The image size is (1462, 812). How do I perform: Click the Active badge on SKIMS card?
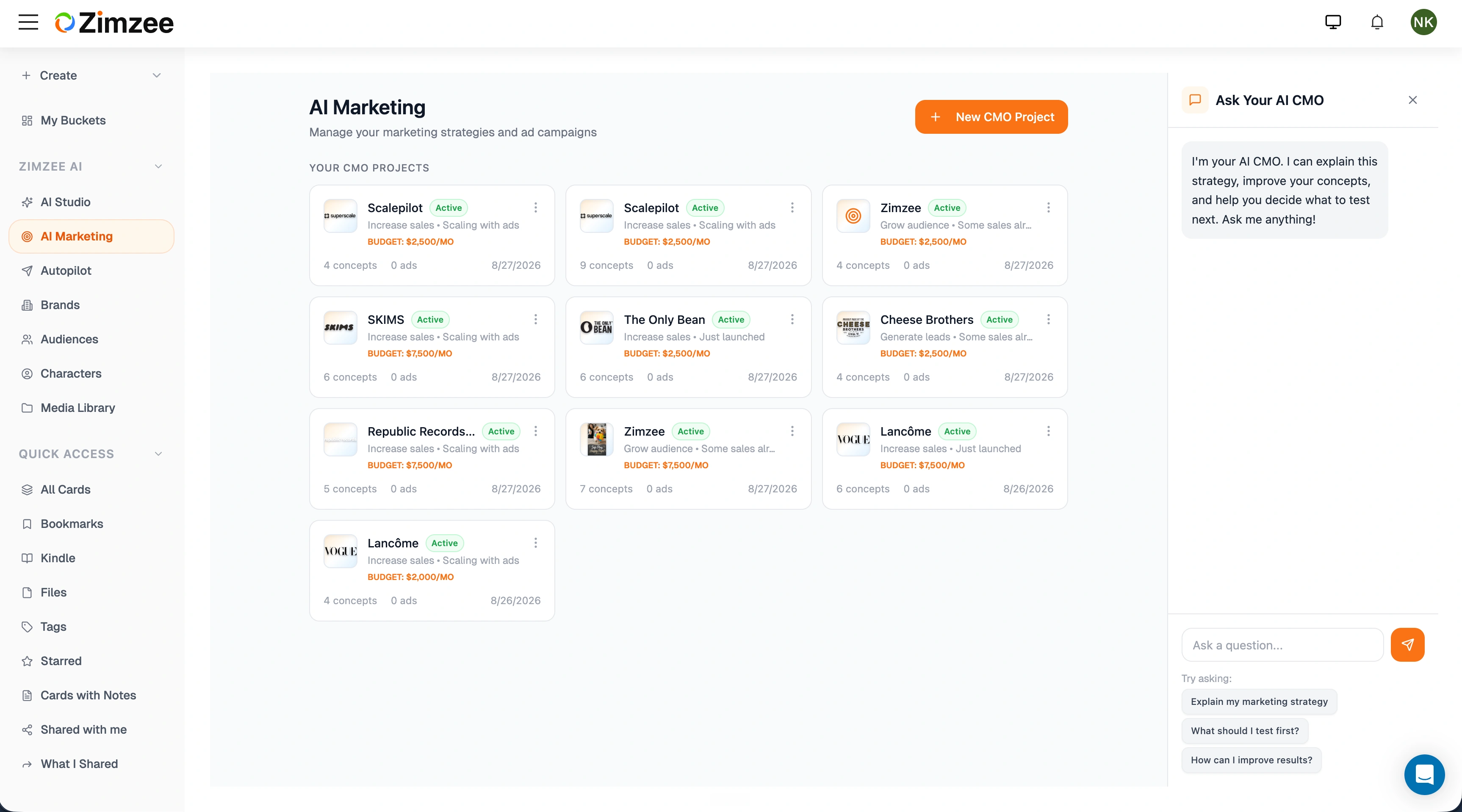(429, 320)
